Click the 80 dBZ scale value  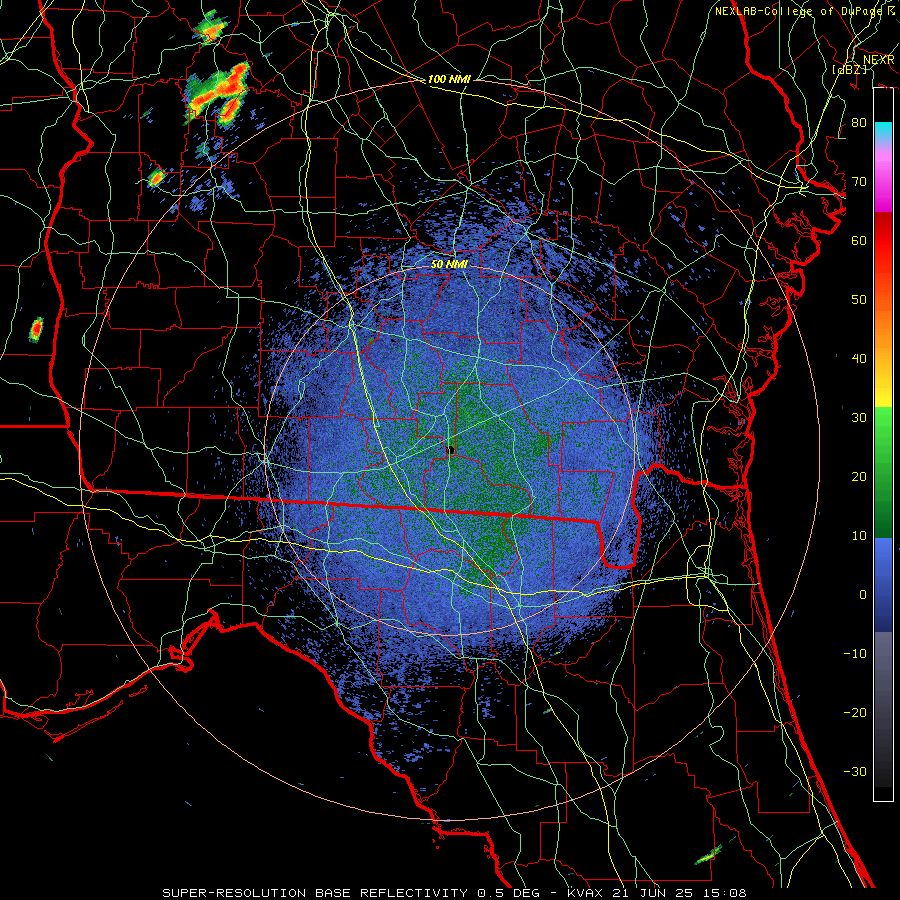coord(859,123)
